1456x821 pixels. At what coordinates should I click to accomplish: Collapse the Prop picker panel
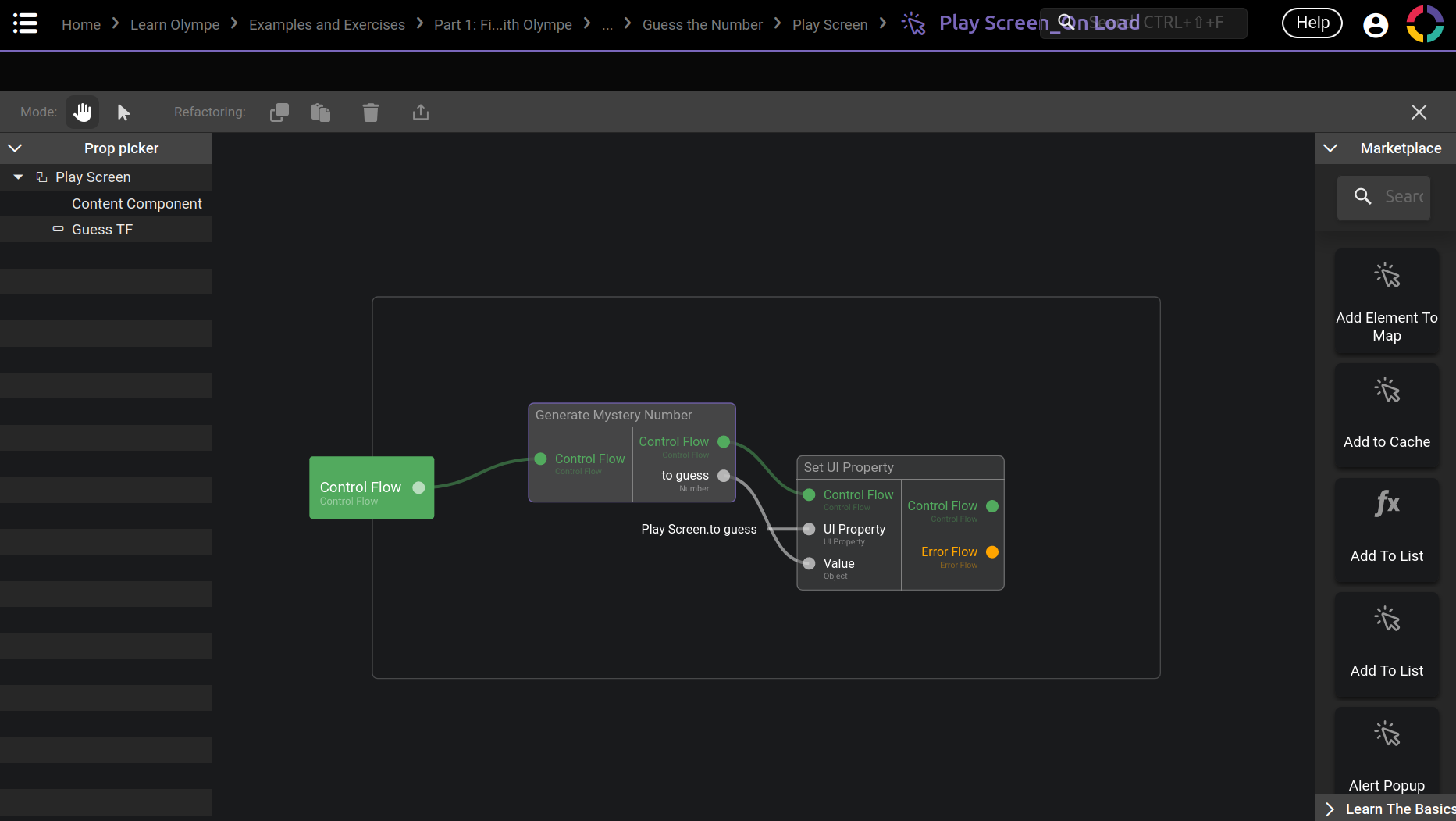click(15, 148)
